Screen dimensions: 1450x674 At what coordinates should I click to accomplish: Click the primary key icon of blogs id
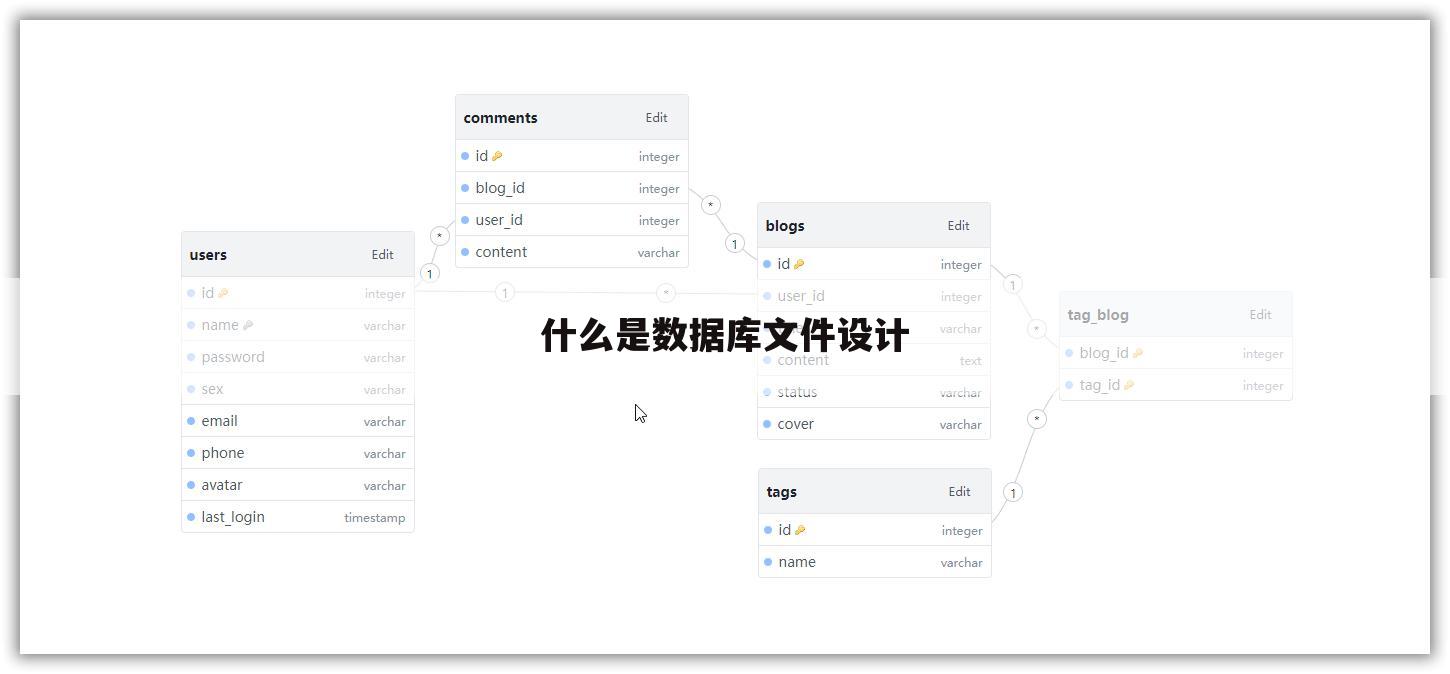pos(799,264)
